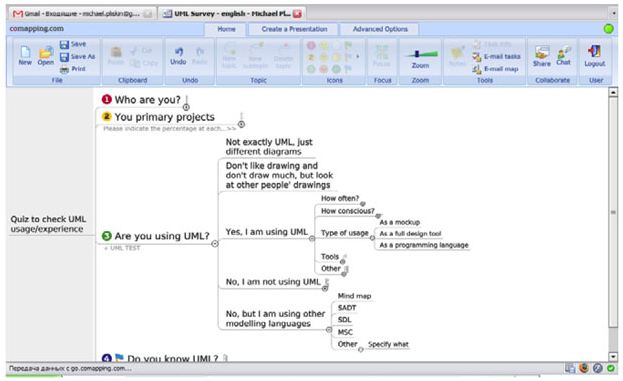The image size is (623, 381).
Task: Click the vertical scrollbar up arrow
Action: pyautogui.click(x=613, y=92)
